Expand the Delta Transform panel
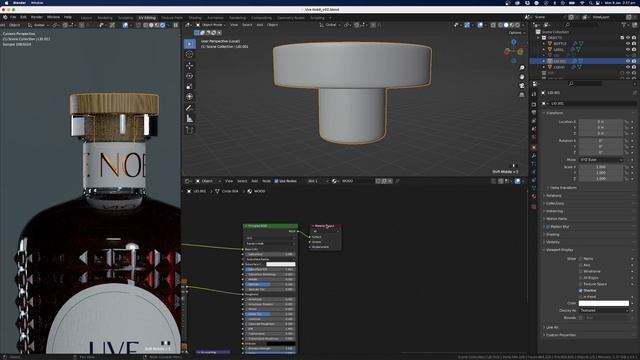This screenshot has width=640, height=360. click(563, 188)
